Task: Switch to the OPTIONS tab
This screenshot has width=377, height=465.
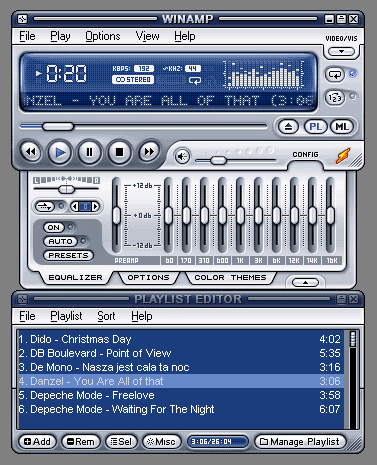Action: (148, 277)
